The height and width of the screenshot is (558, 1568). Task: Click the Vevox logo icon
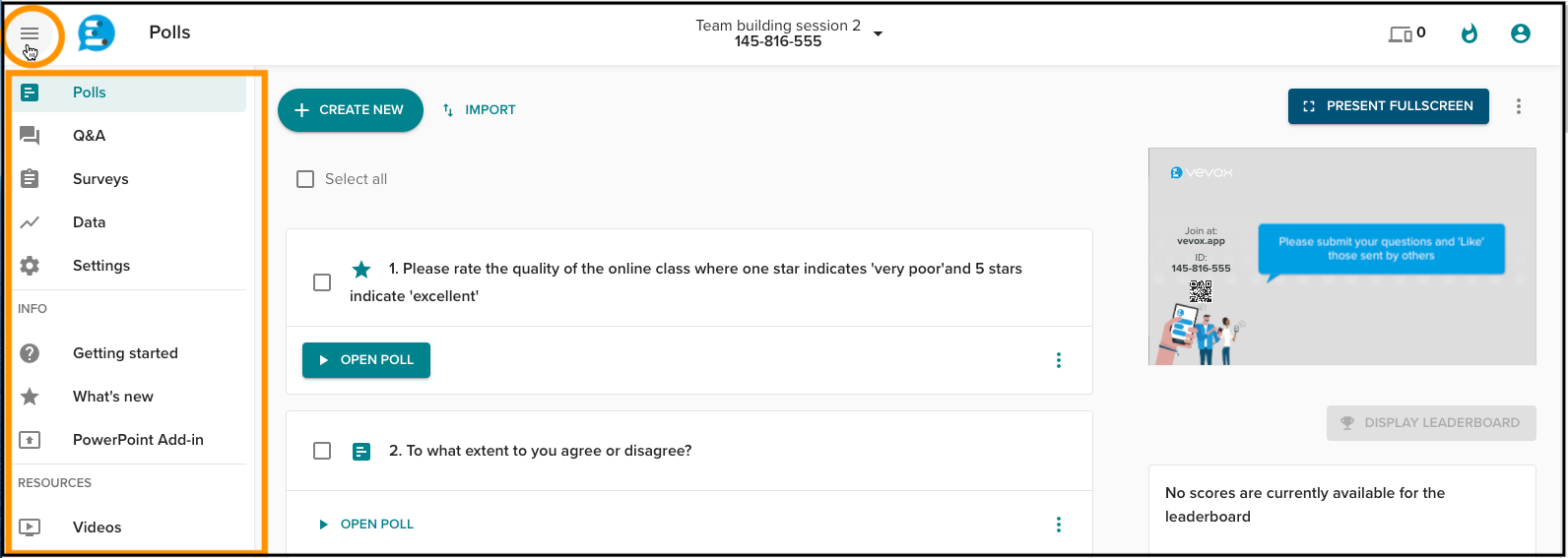97,32
